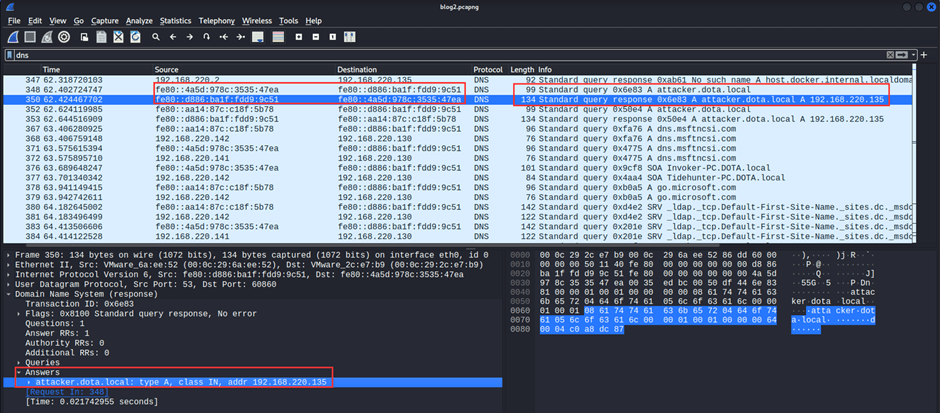This screenshot has height=413, width=940.
Task: Open the Tools menu
Action: [288, 21]
